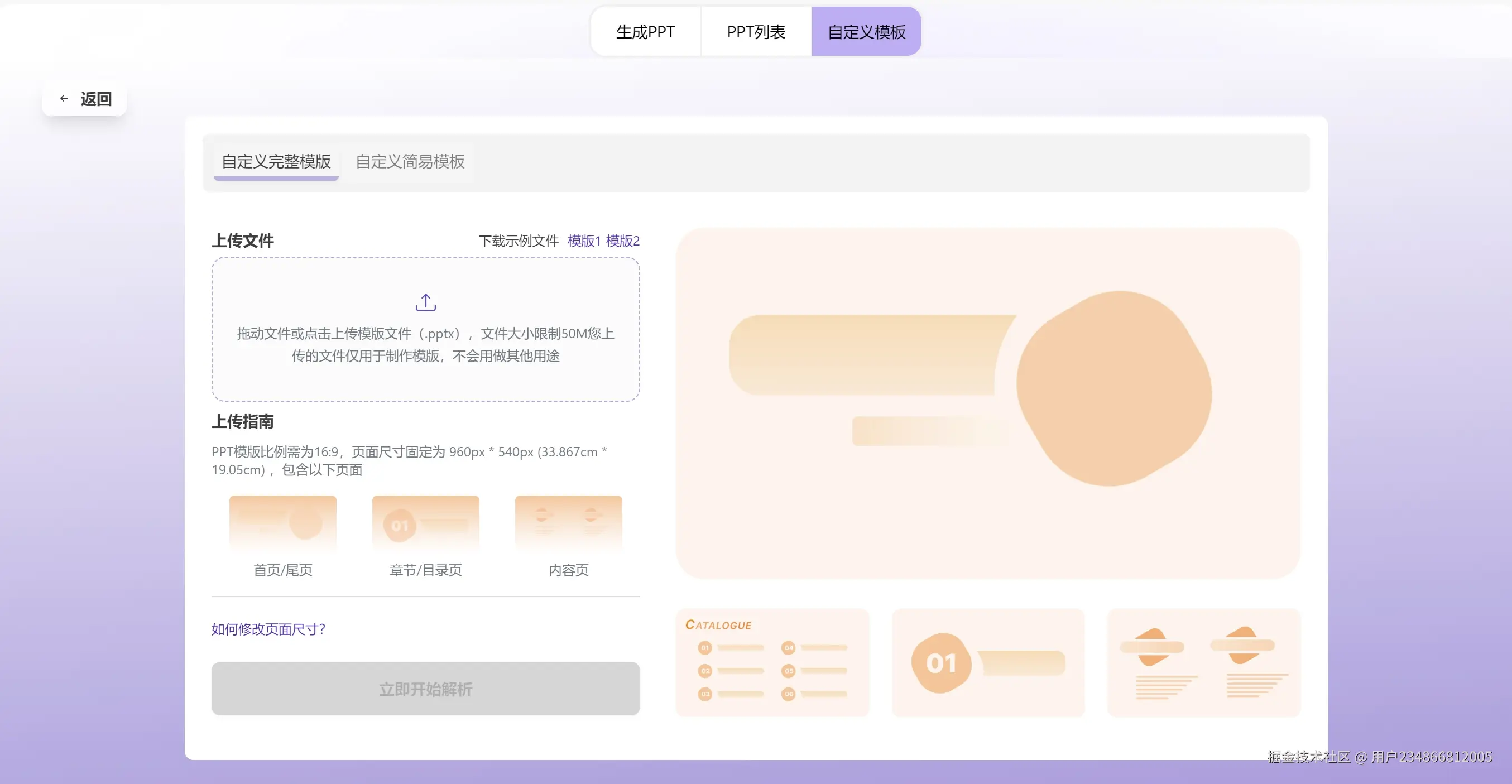The height and width of the screenshot is (784, 1512).
Task: Download example file 模版1
Action: (584, 241)
